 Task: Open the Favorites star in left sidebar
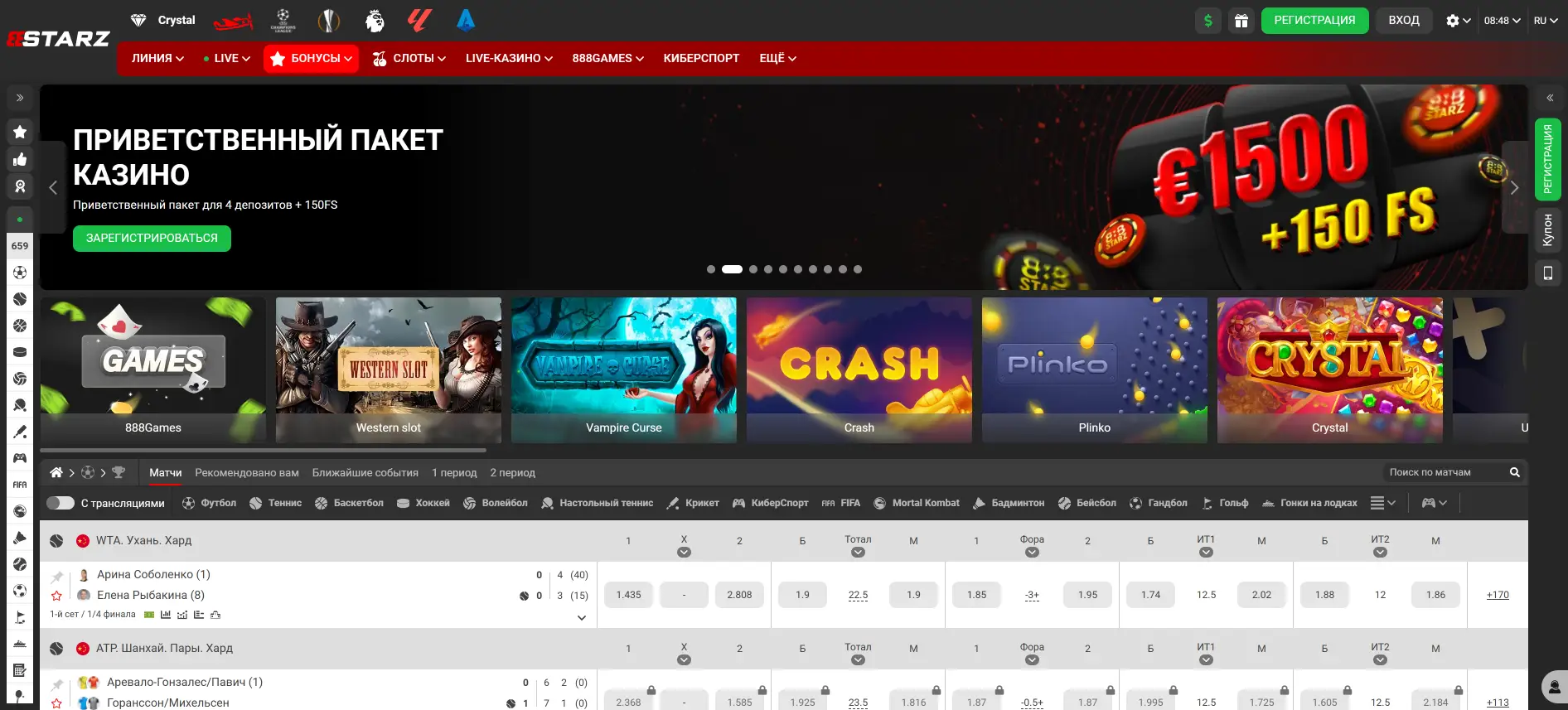[x=20, y=132]
